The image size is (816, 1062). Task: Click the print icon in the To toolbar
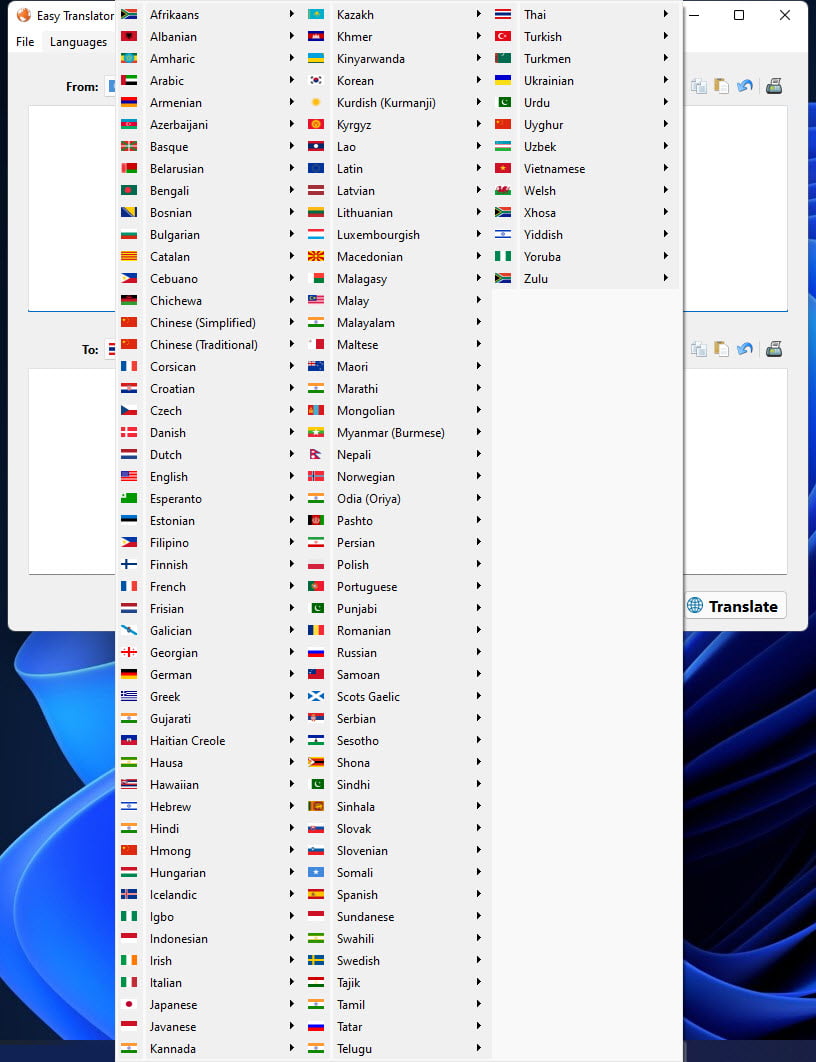[774, 349]
